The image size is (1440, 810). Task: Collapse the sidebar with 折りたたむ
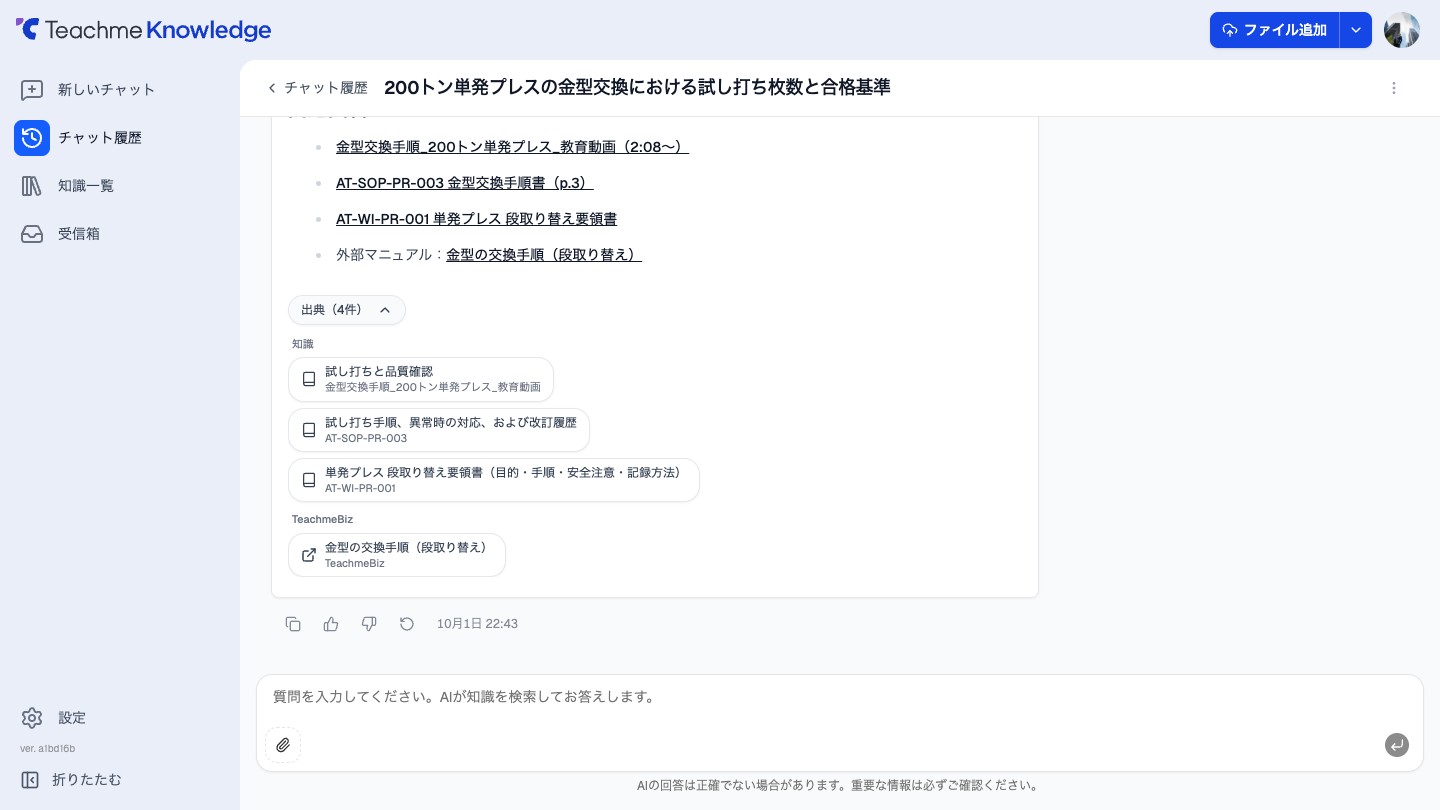pos(71,780)
